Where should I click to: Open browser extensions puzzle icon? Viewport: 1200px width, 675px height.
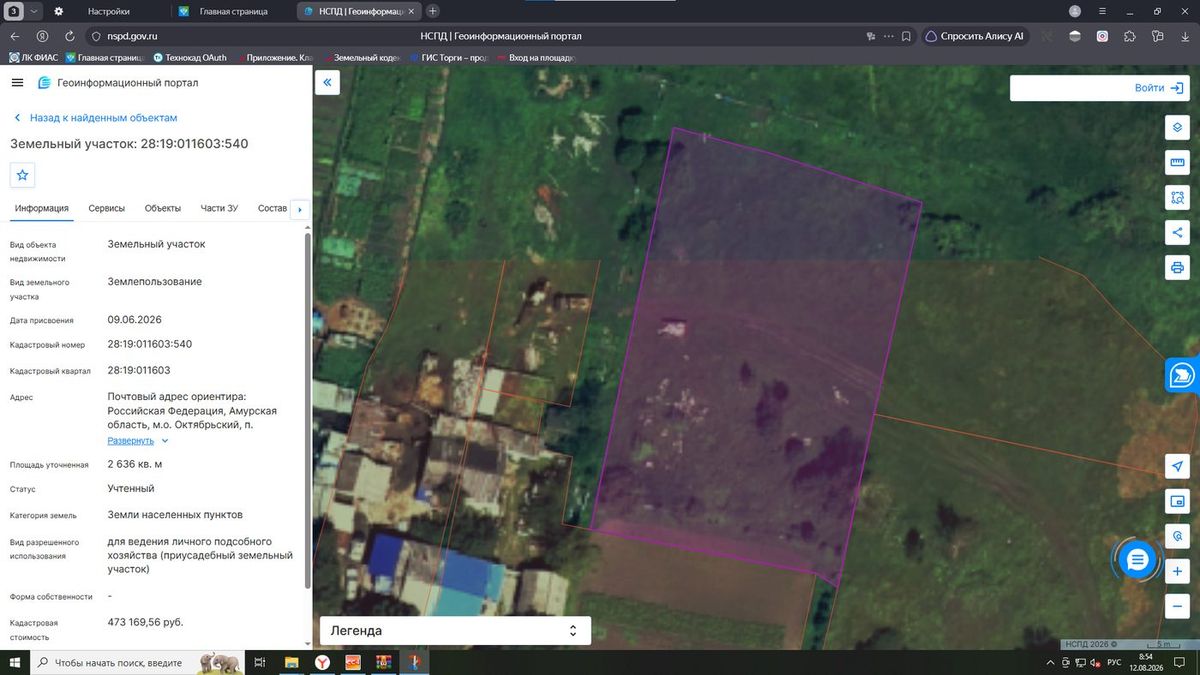click(x=1129, y=36)
